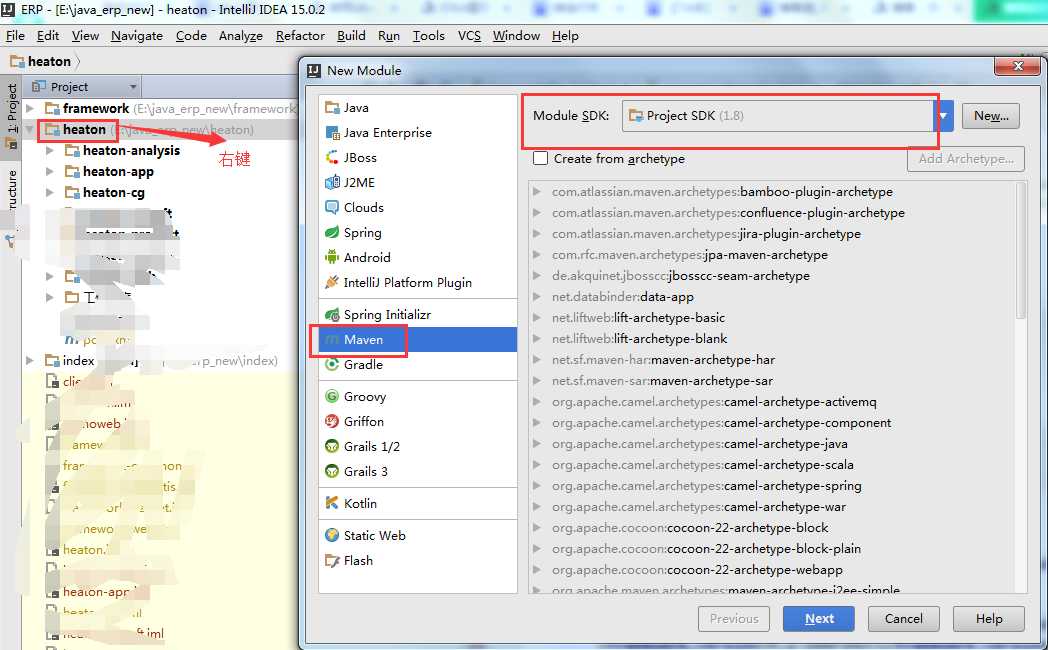This screenshot has height=650, width=1048.
Task: Expand the heaton-analysis node
Action: [50, 151]
